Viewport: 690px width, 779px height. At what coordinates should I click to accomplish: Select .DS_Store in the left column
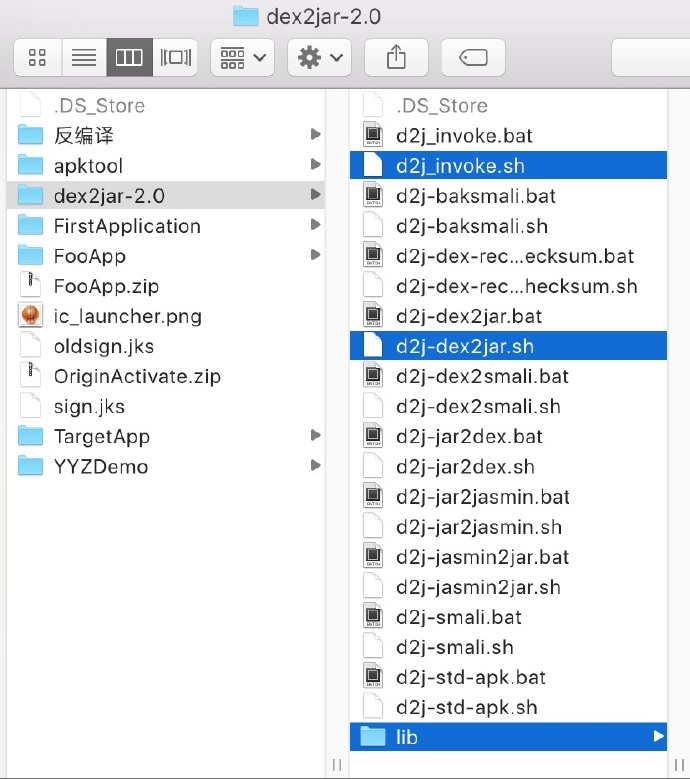(x=166, y=105)
